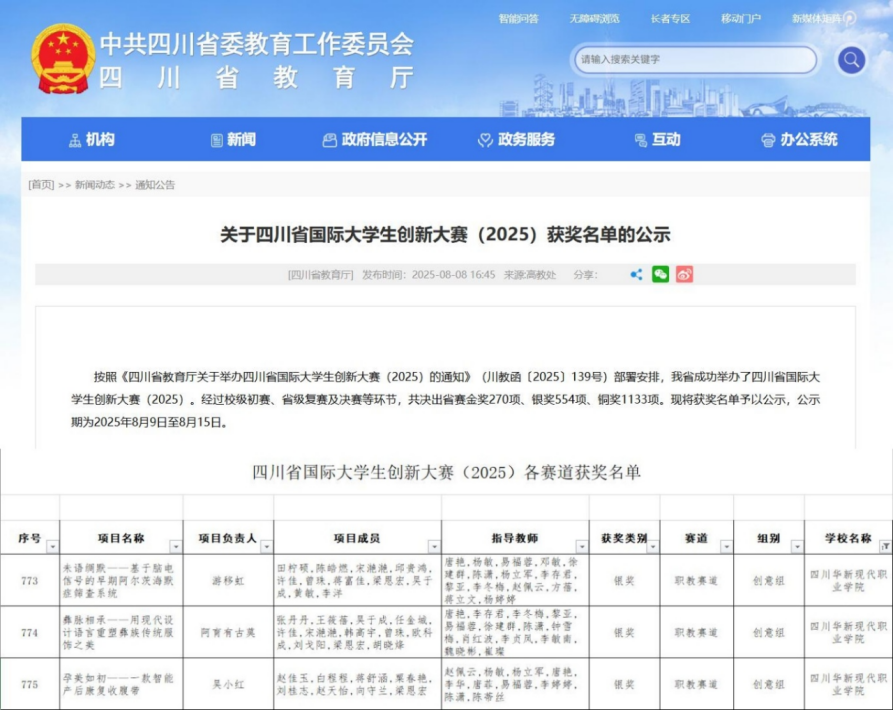The width and height of the screenshot is (893, 710).
Task: Click 首页 in the breadcrumb
Action: coord(41,185)
